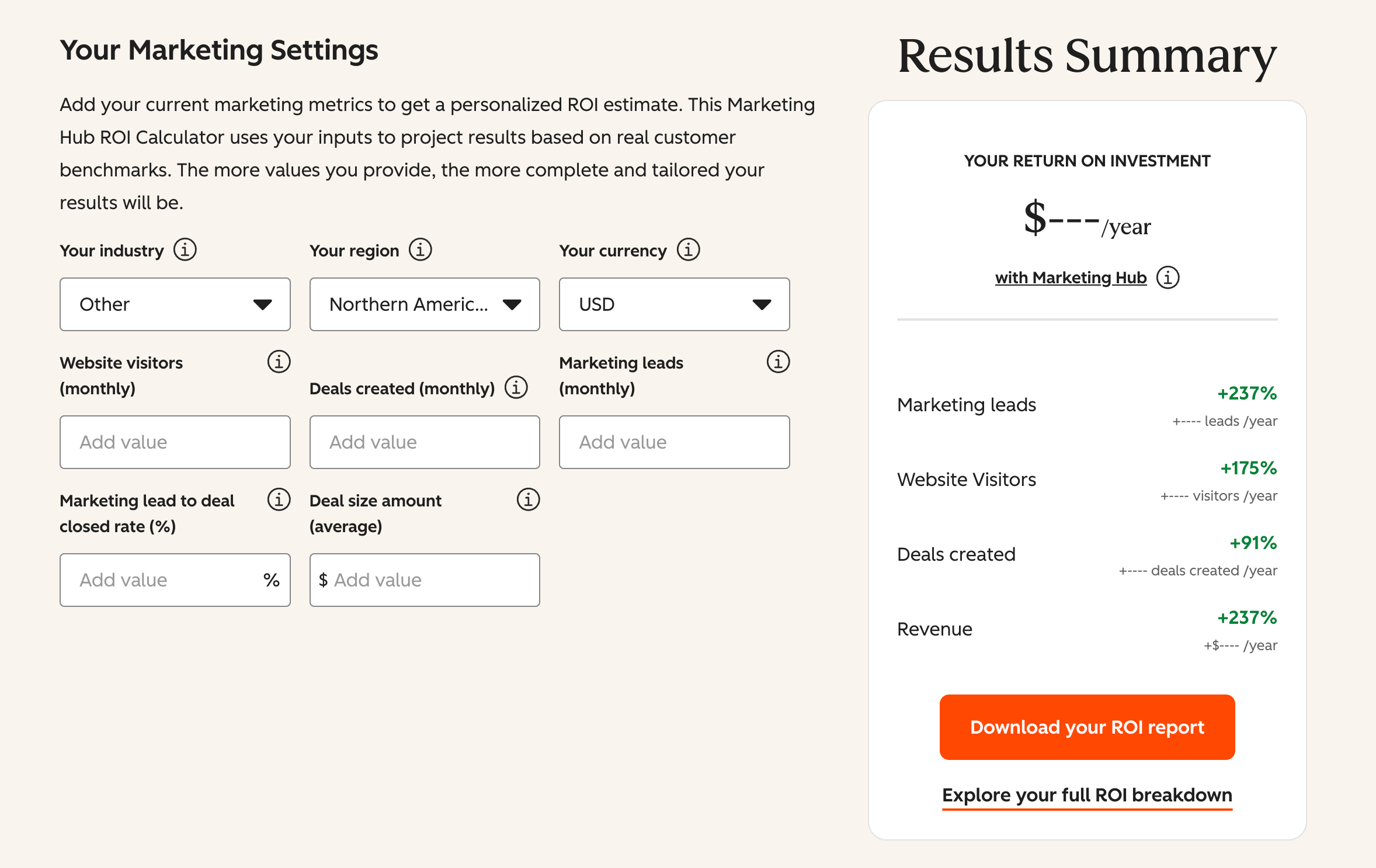Open the Your industry dropdown showing Other
Viewport: 1376px width, 868px height.
tap(175, 304)
